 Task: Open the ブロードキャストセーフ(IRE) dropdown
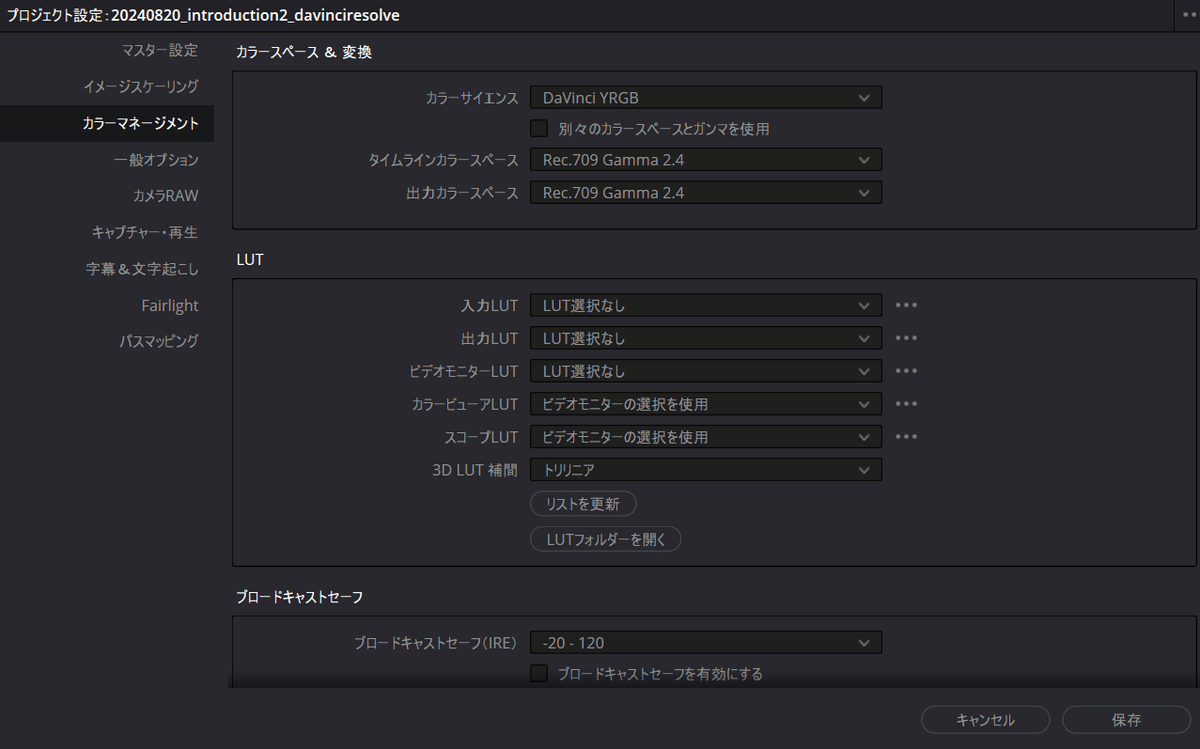(706, 643)
